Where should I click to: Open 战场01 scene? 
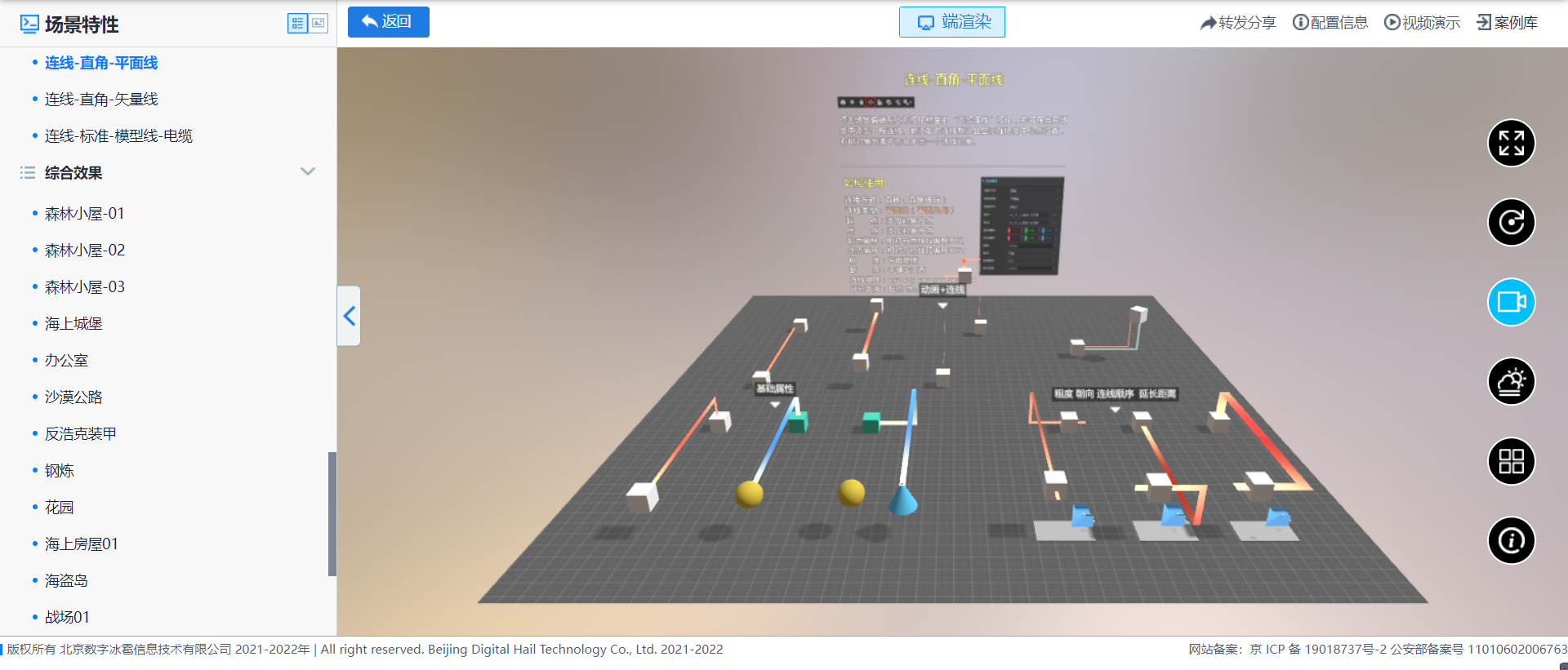click(x=67, y=618)
